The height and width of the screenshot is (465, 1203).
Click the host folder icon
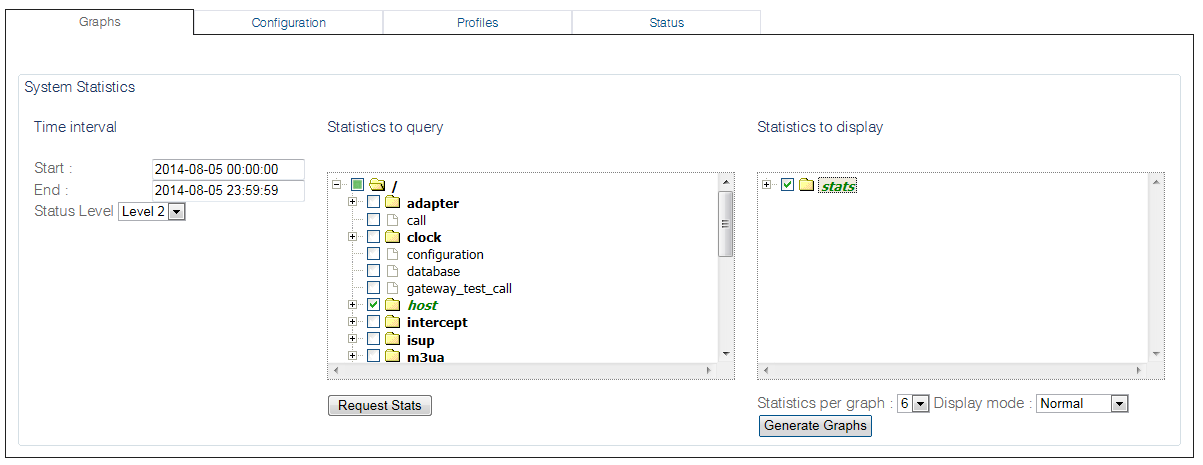(393, 305)
